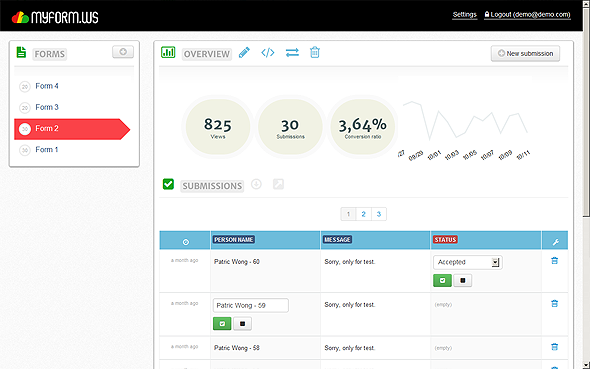Click the myform.ws logo
590x369 pixels.
[x=55, y=17]
